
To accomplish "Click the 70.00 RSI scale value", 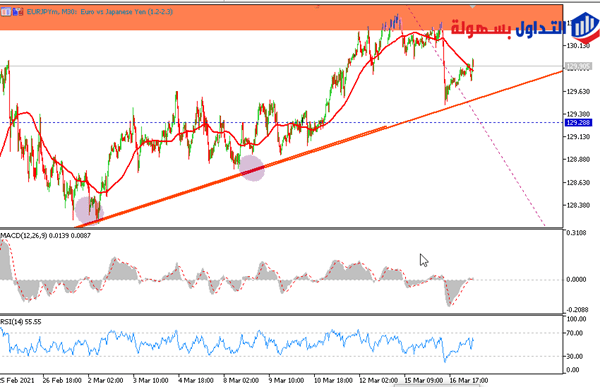I will click(575, 333).
